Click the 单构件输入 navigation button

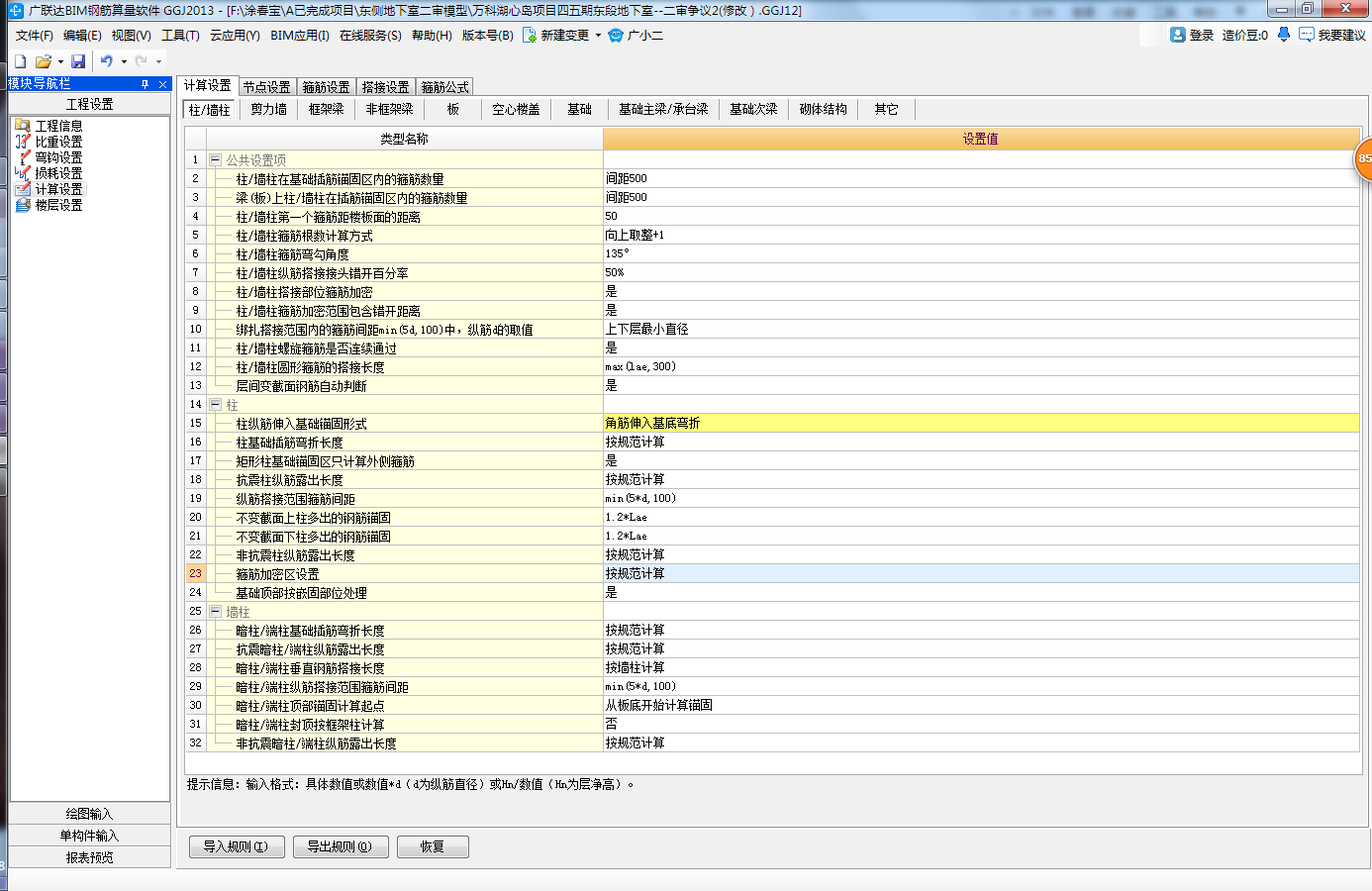tap(90, 836)
